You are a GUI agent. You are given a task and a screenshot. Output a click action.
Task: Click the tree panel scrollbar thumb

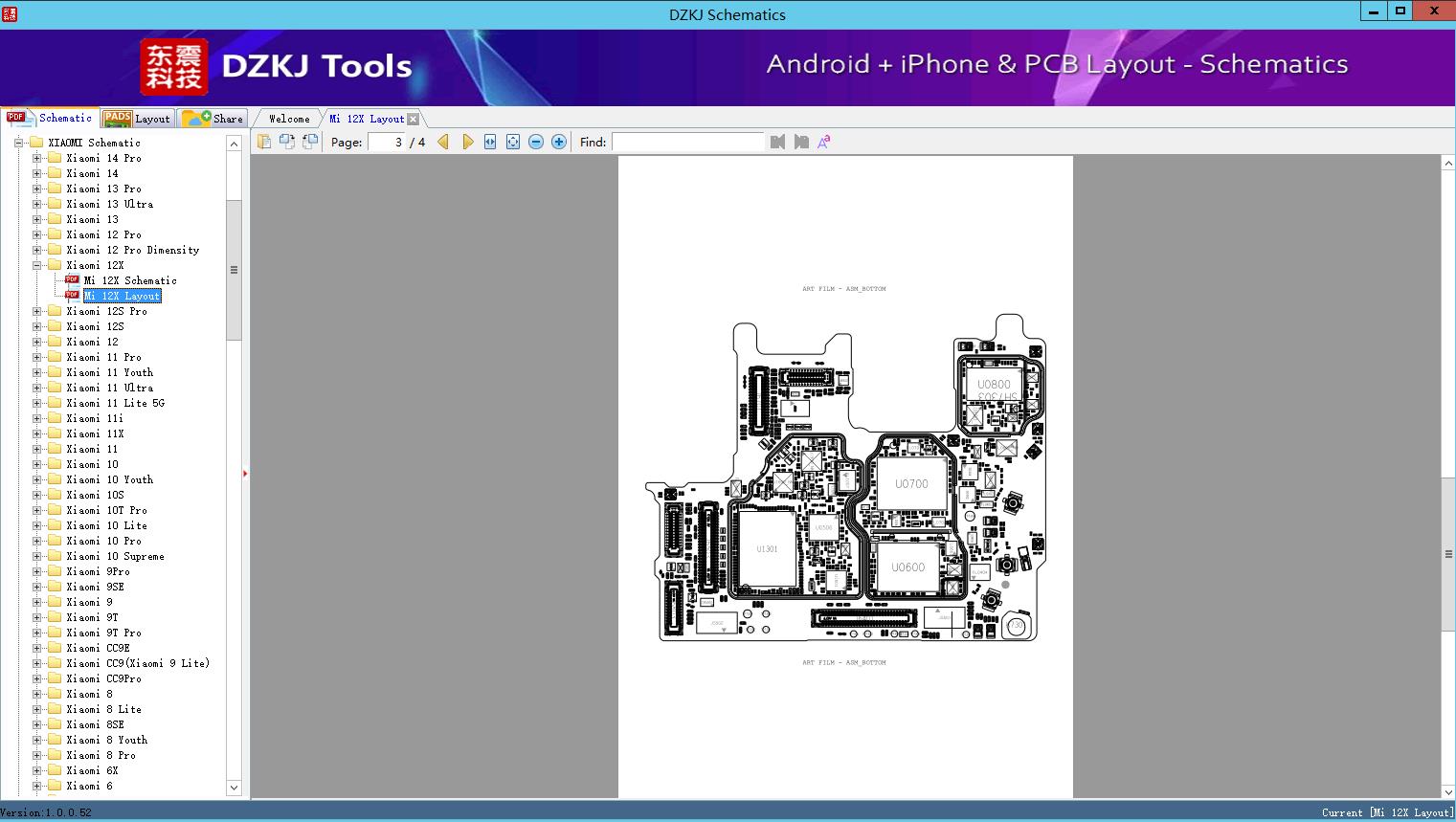(x=234, y=270)
